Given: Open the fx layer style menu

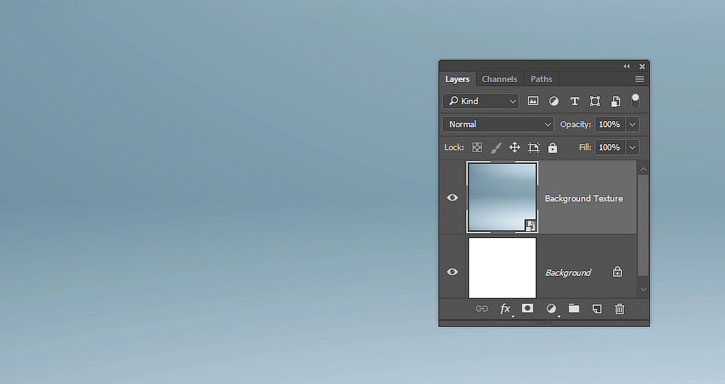Looking at the screenshot, I should coord(505,309).
